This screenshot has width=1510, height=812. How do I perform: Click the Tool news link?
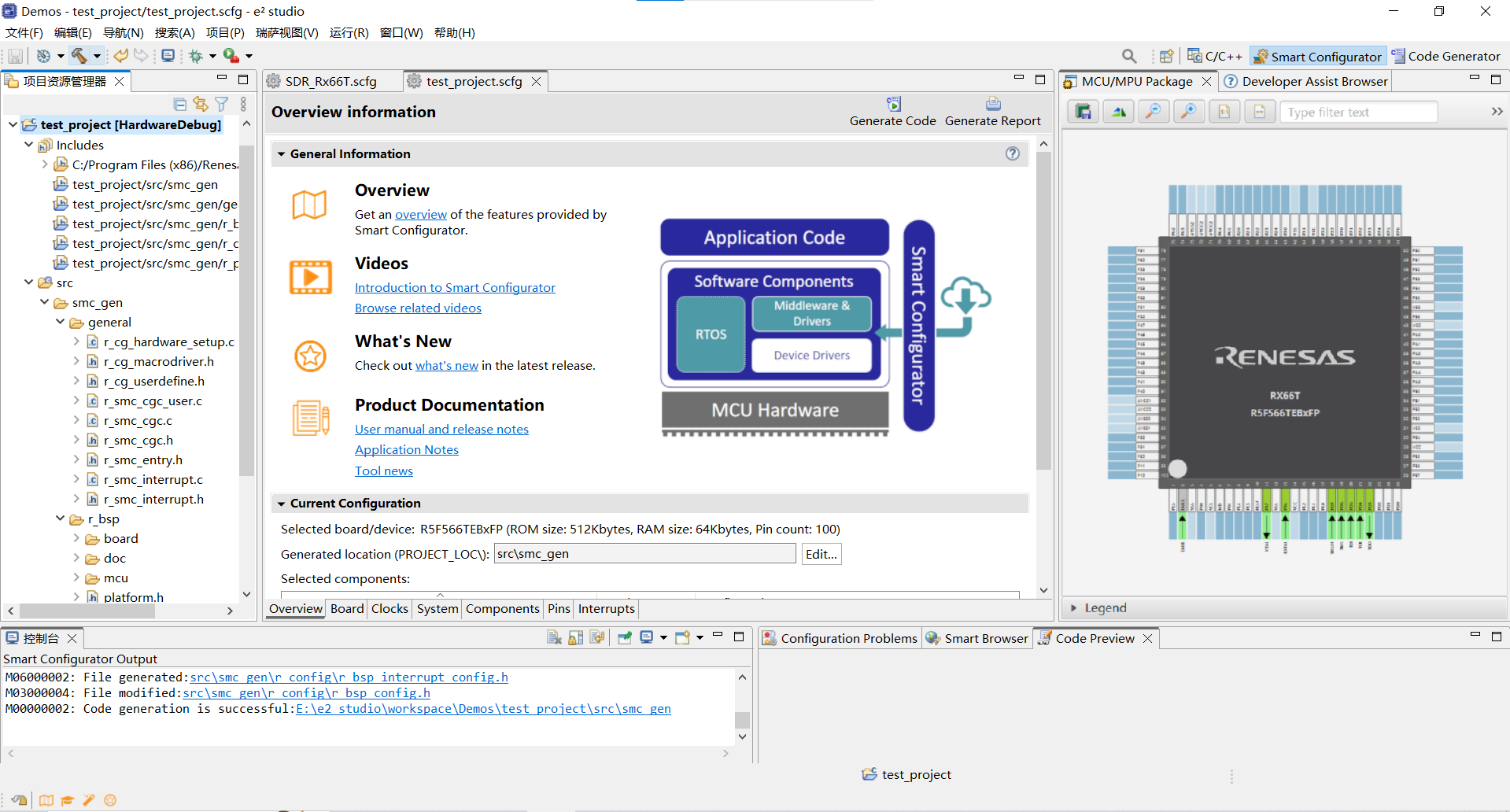click(x=383, y=471)
